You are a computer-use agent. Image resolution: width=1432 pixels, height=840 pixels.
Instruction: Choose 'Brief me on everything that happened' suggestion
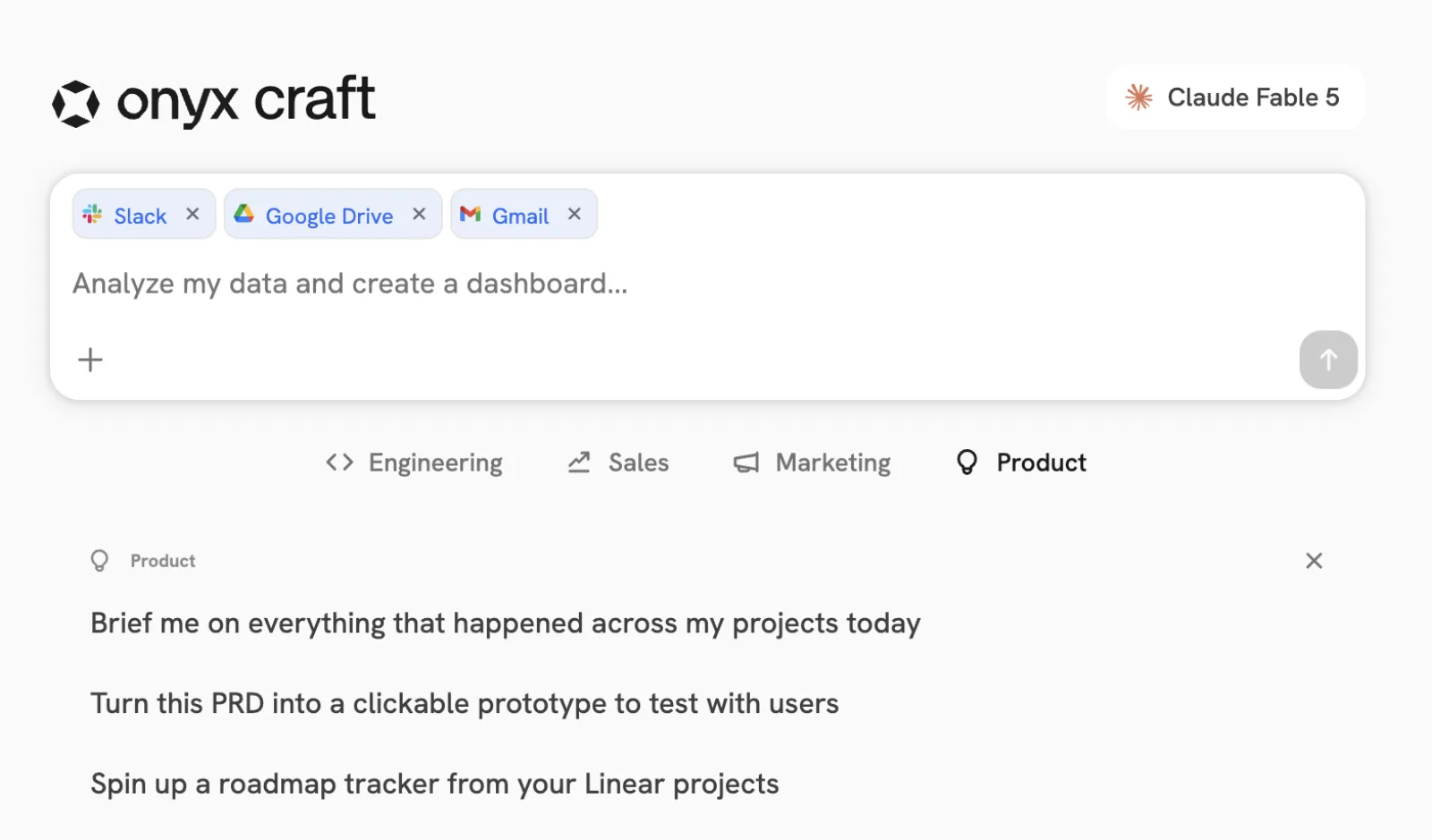[506, 624]
